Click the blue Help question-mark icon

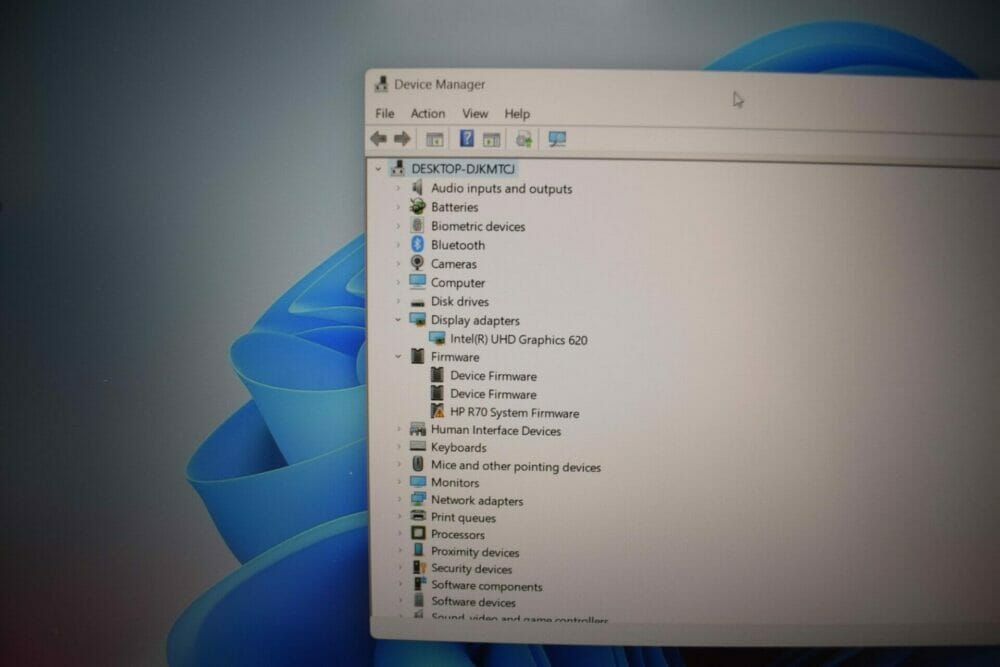coord(467,138)
